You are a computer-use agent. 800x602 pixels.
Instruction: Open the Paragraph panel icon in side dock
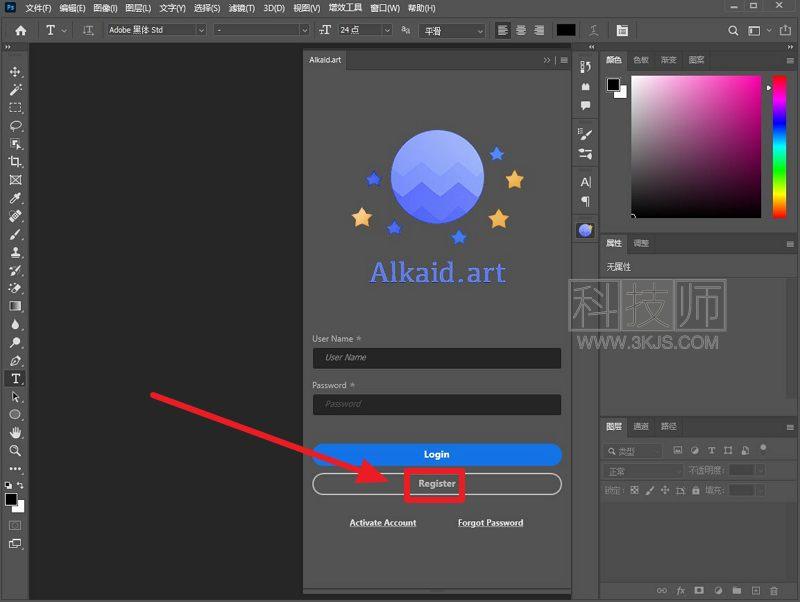(x=585, y=201)
